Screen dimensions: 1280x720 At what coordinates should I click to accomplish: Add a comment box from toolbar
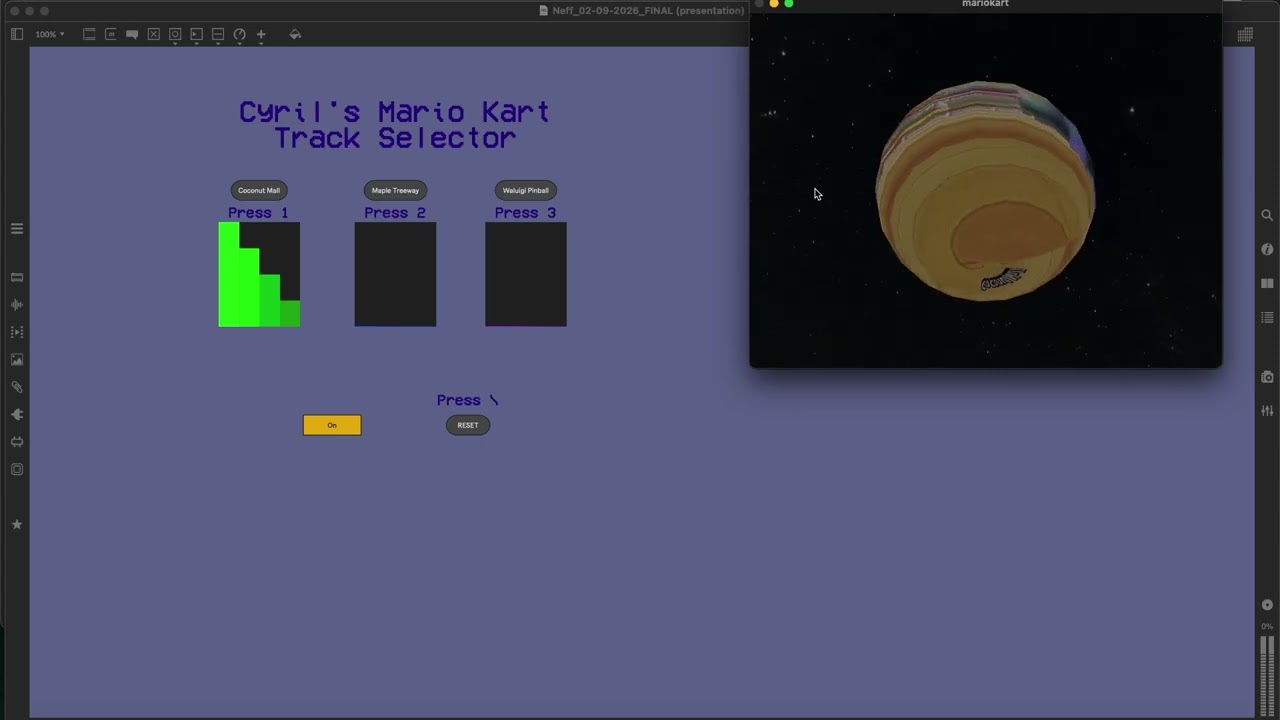click(132, 34)
